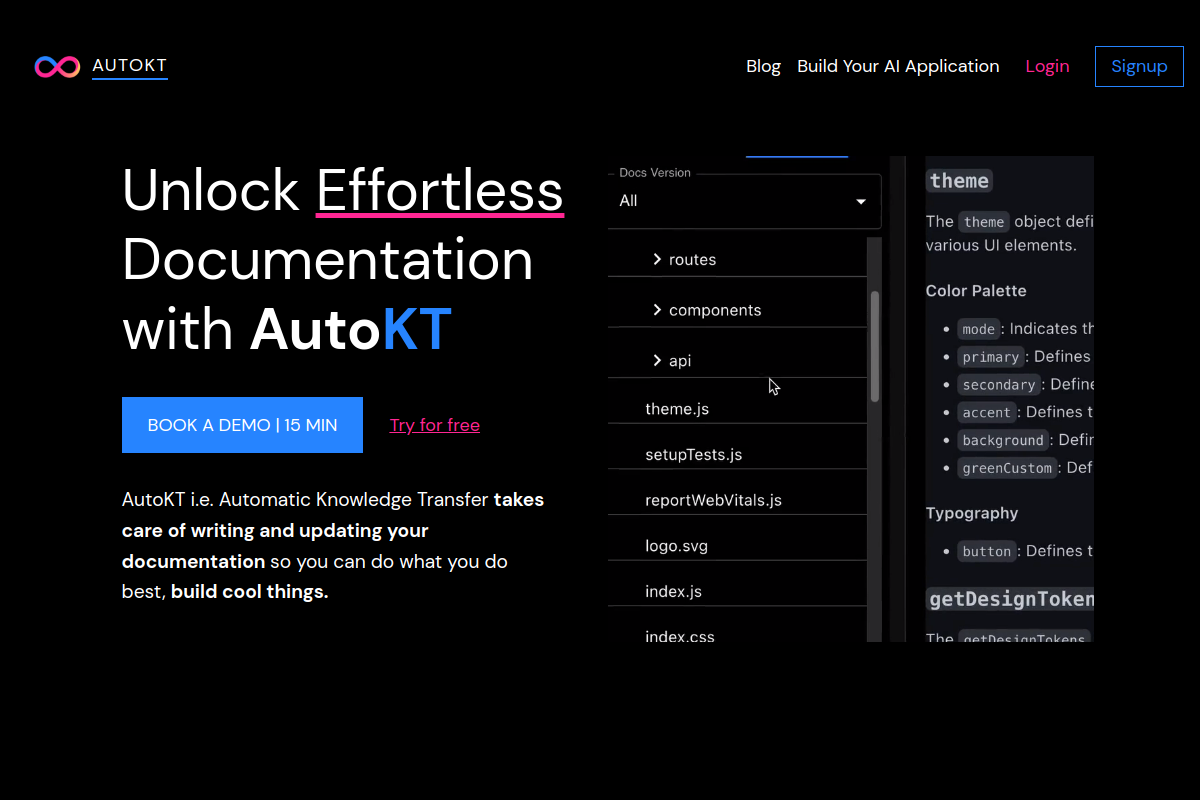Click BOOK A DEMO | 15 MIN button
This screenshot has width=1200, height=800.
click(x=242, y=425)
